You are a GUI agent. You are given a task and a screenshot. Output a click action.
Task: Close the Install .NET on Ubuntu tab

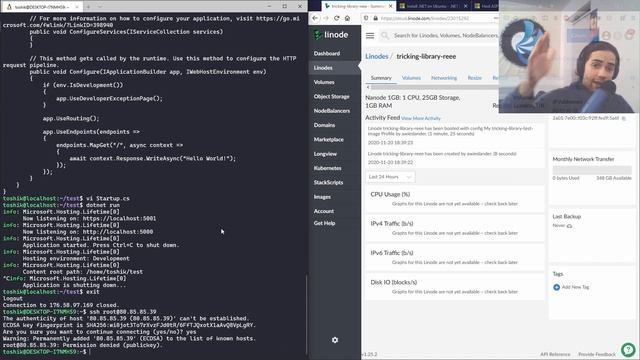pyautogui.click(x=466, y=6)
